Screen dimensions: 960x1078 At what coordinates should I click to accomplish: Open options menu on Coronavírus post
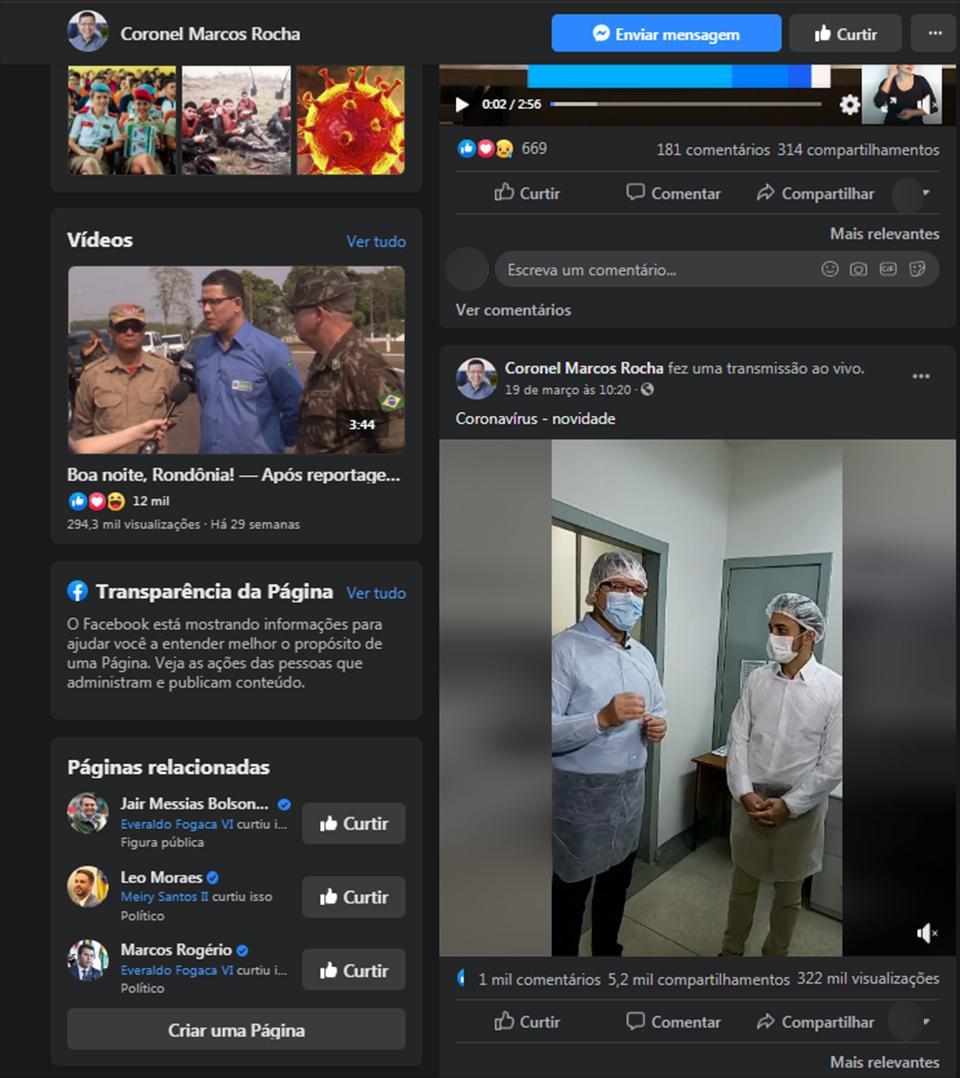[921, 376]
